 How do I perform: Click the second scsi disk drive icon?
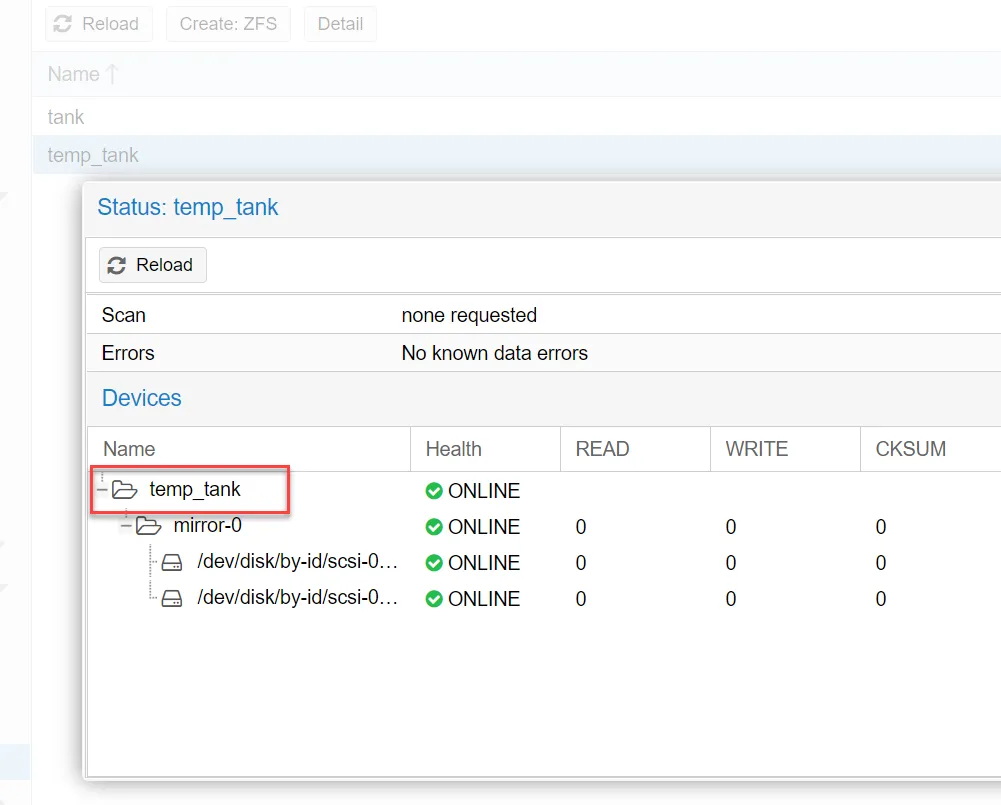172,598
